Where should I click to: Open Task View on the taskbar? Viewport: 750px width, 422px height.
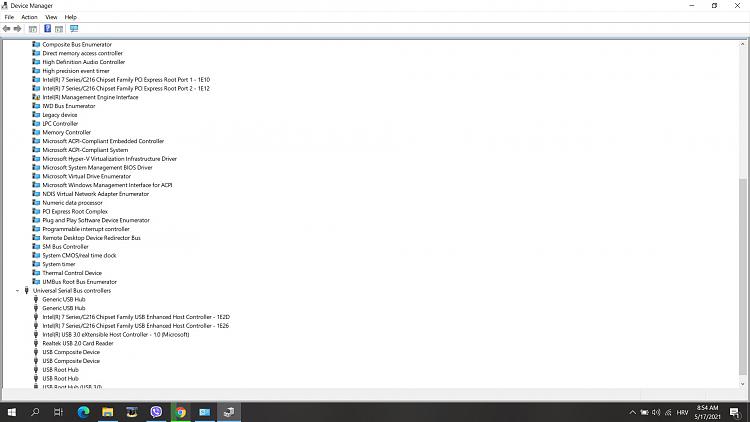point(58,412)
